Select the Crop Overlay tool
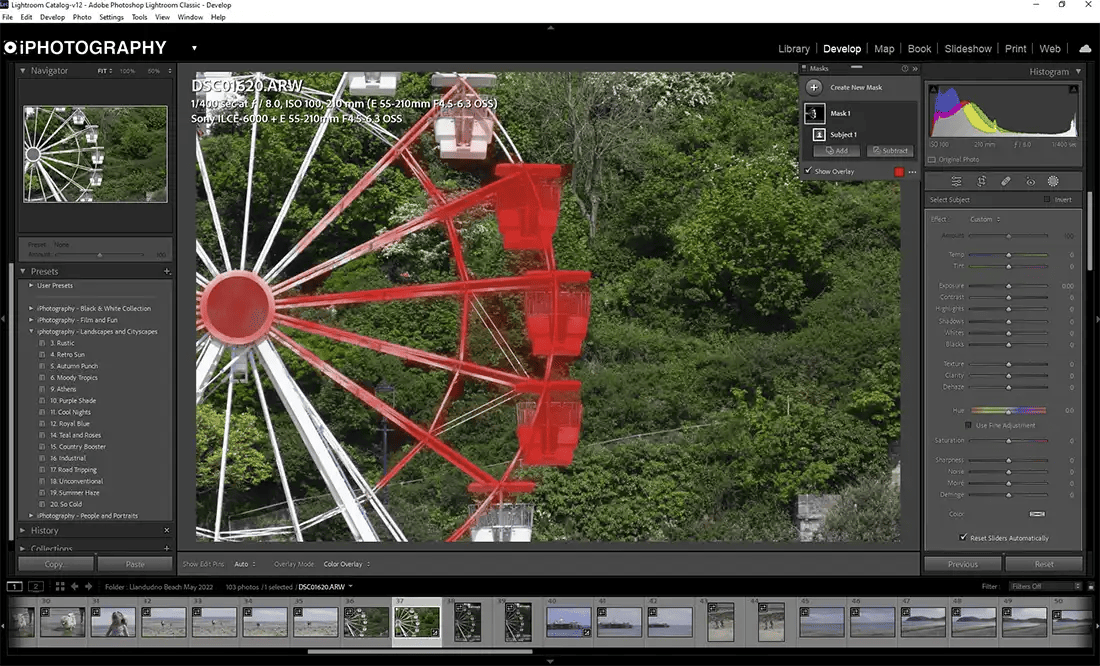 point(982,181)
